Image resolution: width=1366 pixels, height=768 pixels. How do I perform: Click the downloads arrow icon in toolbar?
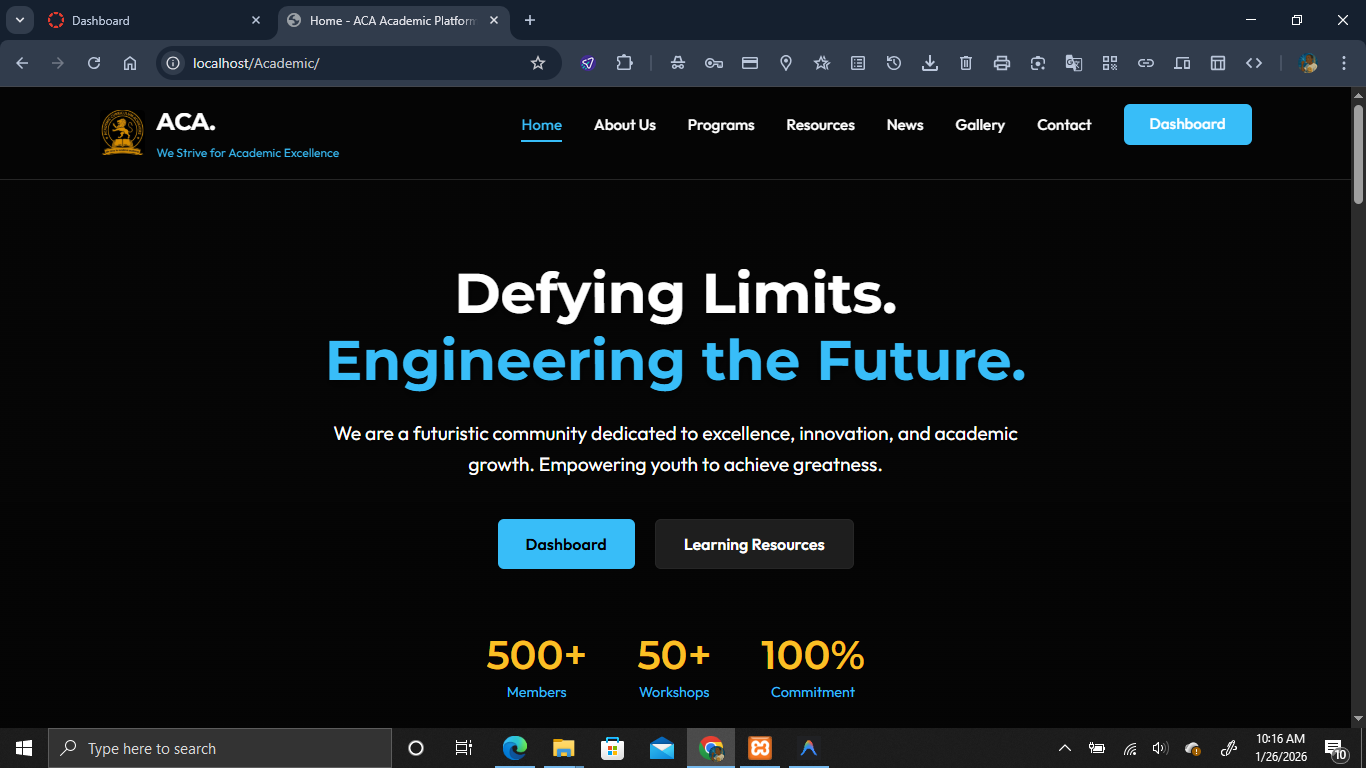point(930,63)
